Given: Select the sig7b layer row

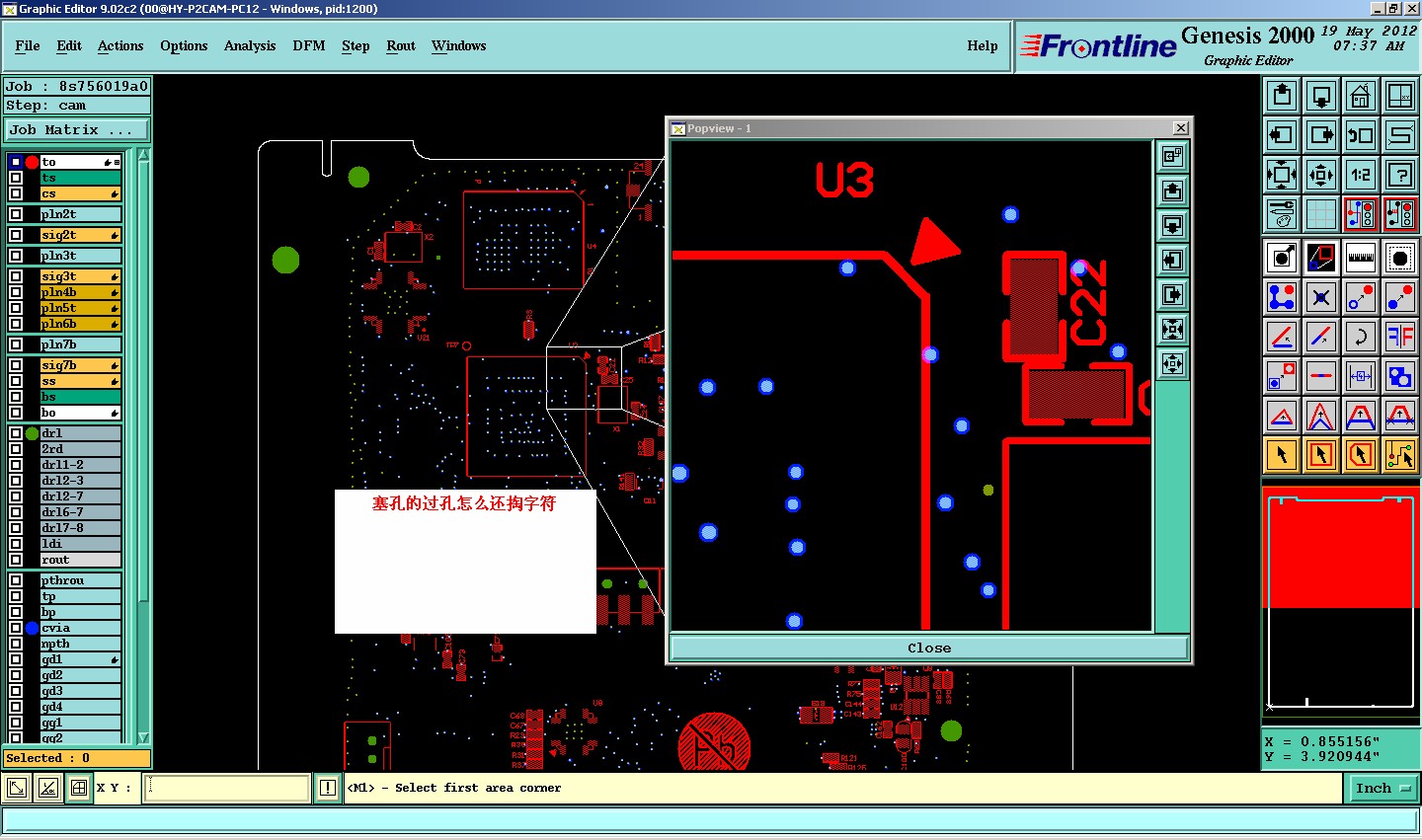Looking at the screenshot, I should coord(80,365).
